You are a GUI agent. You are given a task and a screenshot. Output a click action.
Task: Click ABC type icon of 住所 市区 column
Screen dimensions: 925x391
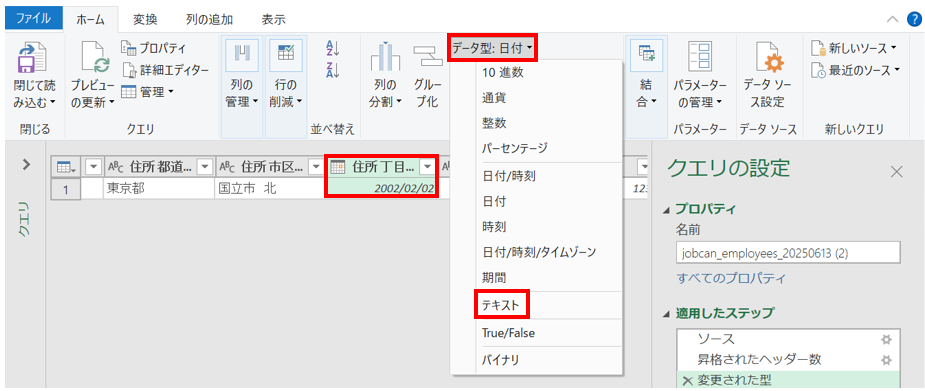point(226,168)
